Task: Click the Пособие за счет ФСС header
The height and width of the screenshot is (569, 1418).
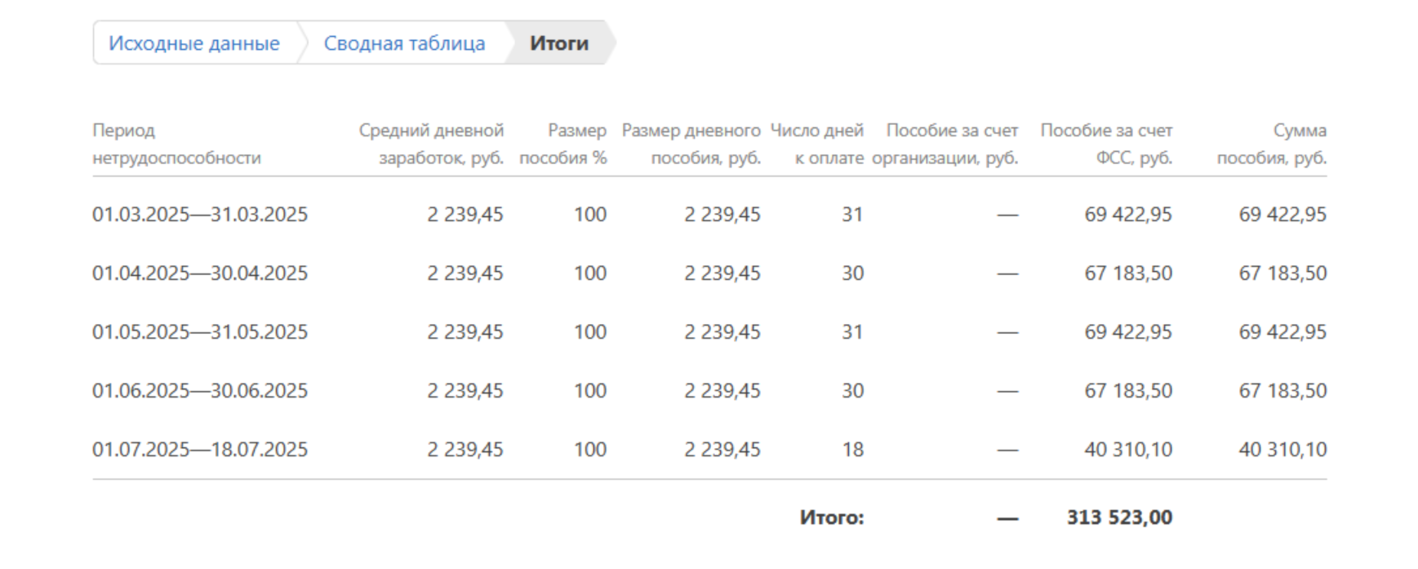Action: click(1106, 144)
